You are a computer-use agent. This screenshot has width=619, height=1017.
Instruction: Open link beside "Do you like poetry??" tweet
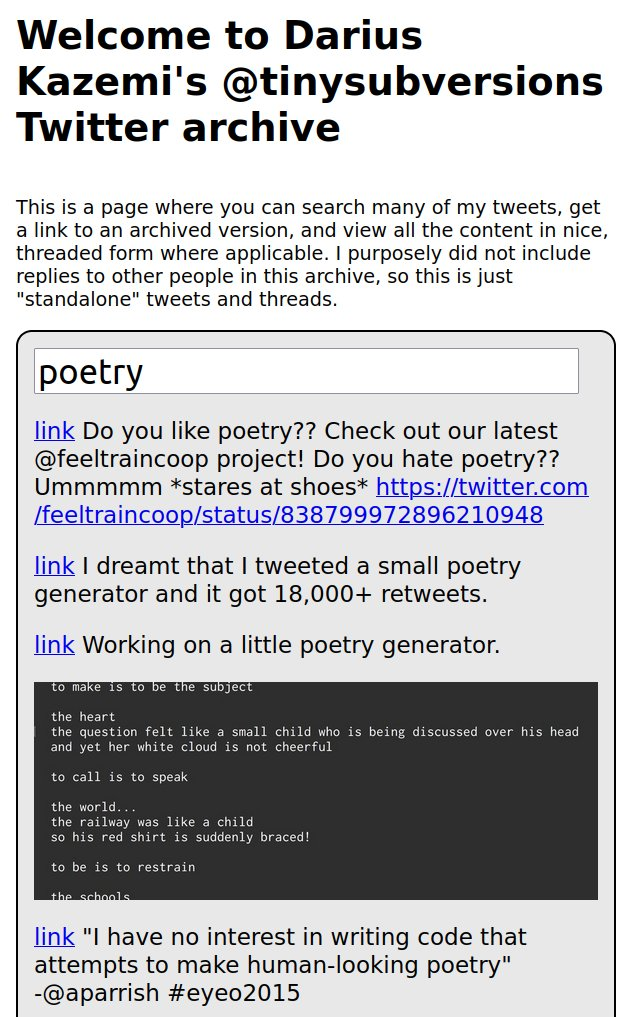click(x=54, y=431)
